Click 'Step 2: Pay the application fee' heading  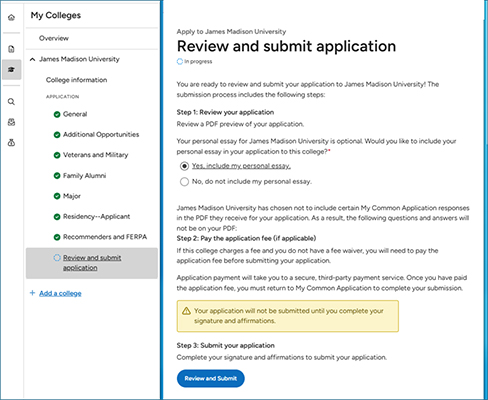point(246,238)
